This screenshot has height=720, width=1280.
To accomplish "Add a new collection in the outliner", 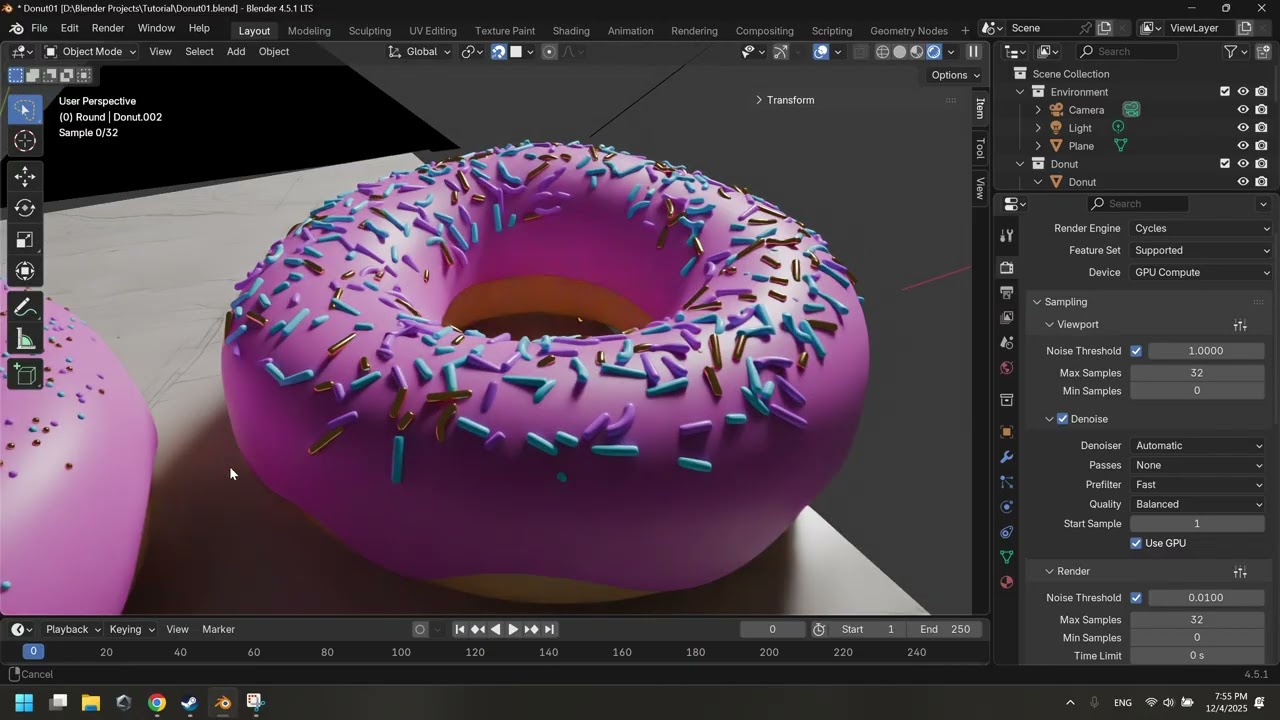I will click(x=1262, y=52).
